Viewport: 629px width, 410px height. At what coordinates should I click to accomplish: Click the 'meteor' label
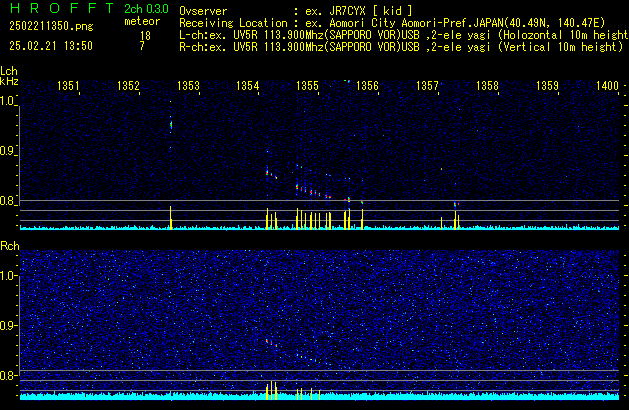(142, 21)
